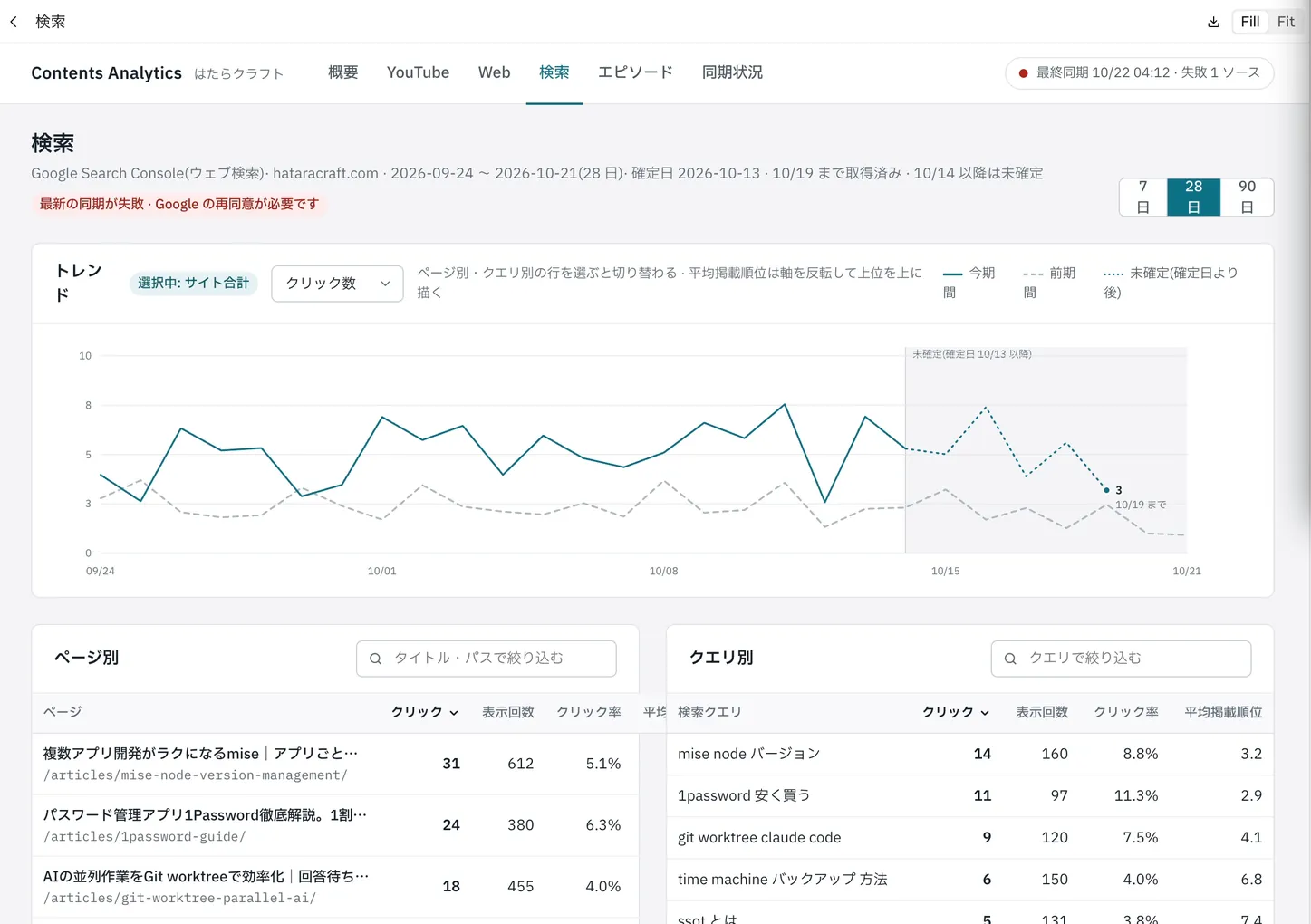Screen dimensions: 1311x924
Task: Select the 28日 period
Action: (1193, 197)
